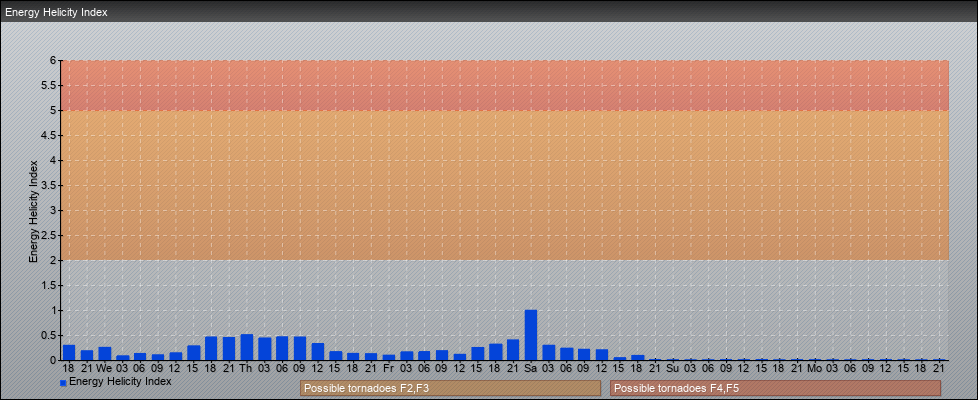The width and height of the screenshot is (978, 400).
Task: Click the 0.5 value on the y-axis
Action: click(x=50, y=335)
